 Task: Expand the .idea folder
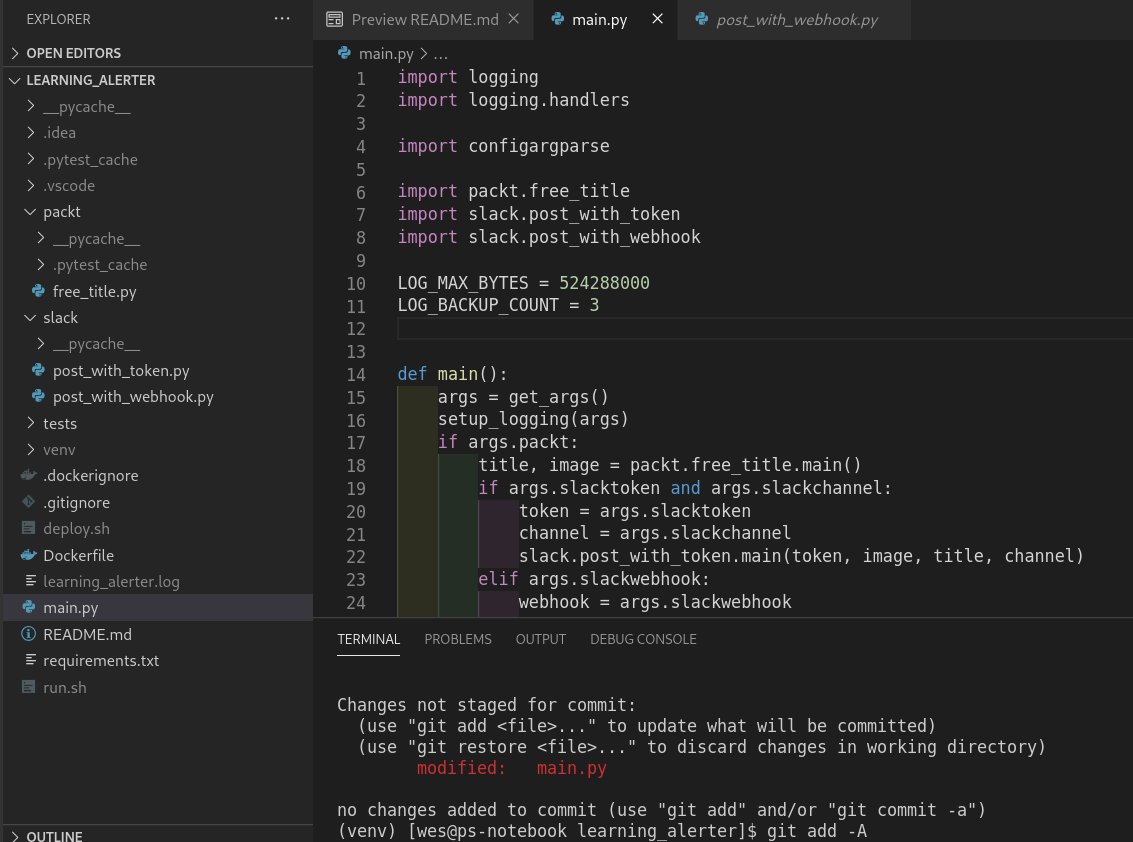point(30,132)
